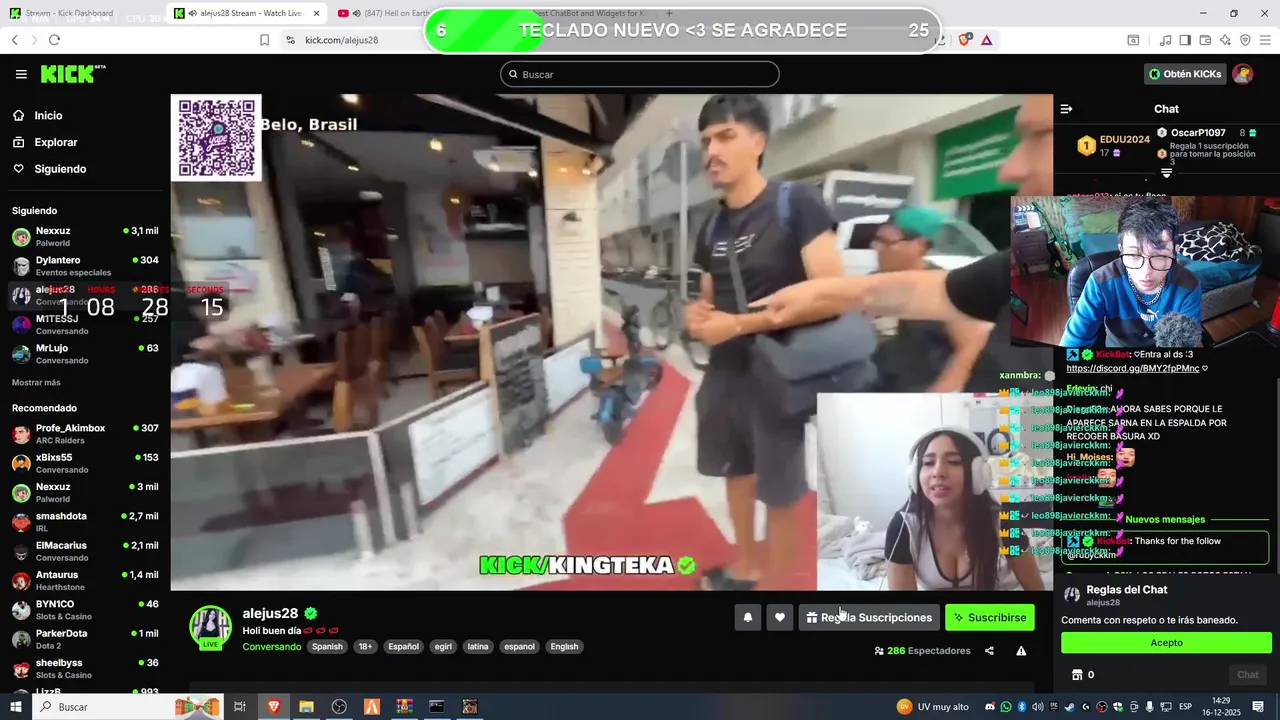The height and width of the screenshot is (720, 1280).
Task: Open the Discord invite link in chat
Action: click(x=1133, y=368)
